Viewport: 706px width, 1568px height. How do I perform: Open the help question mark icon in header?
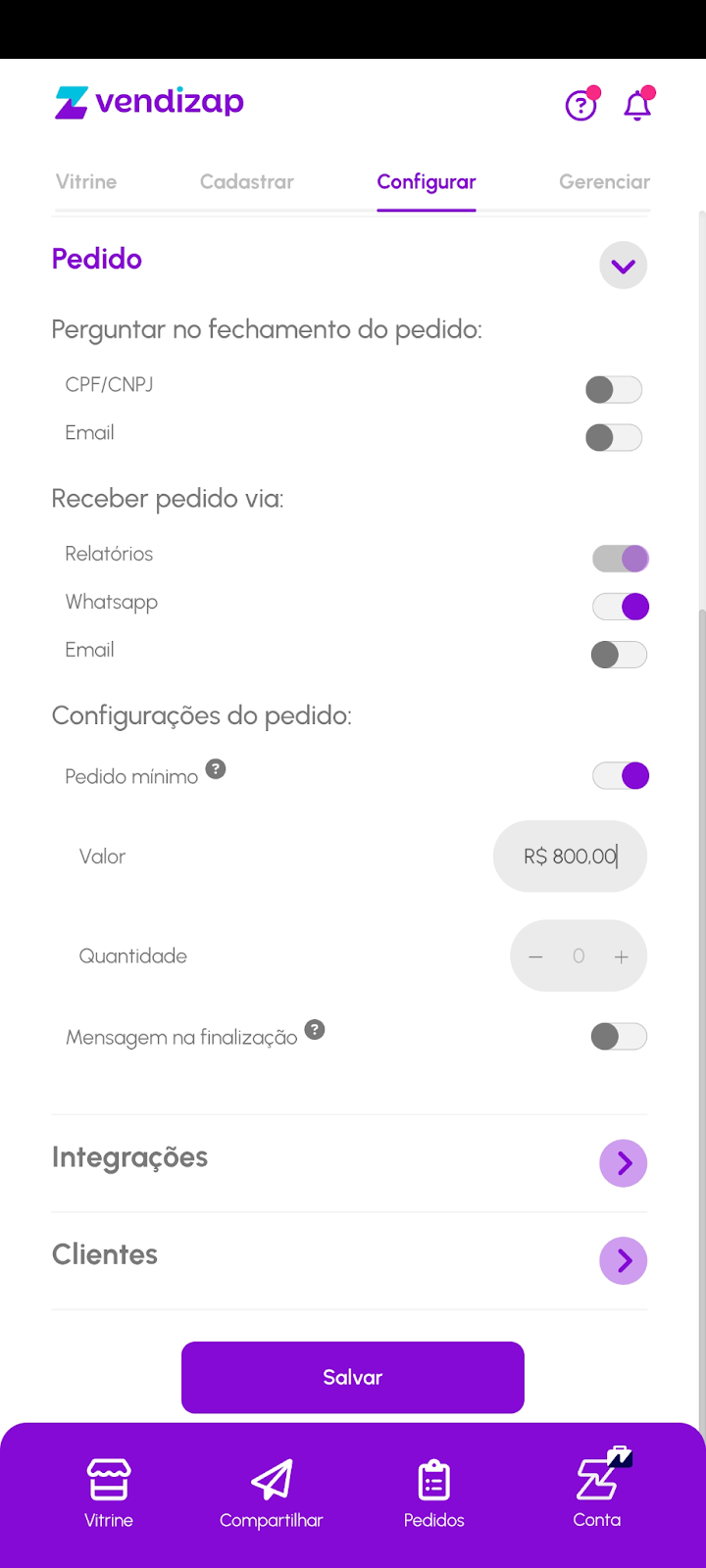click(580, 105)
